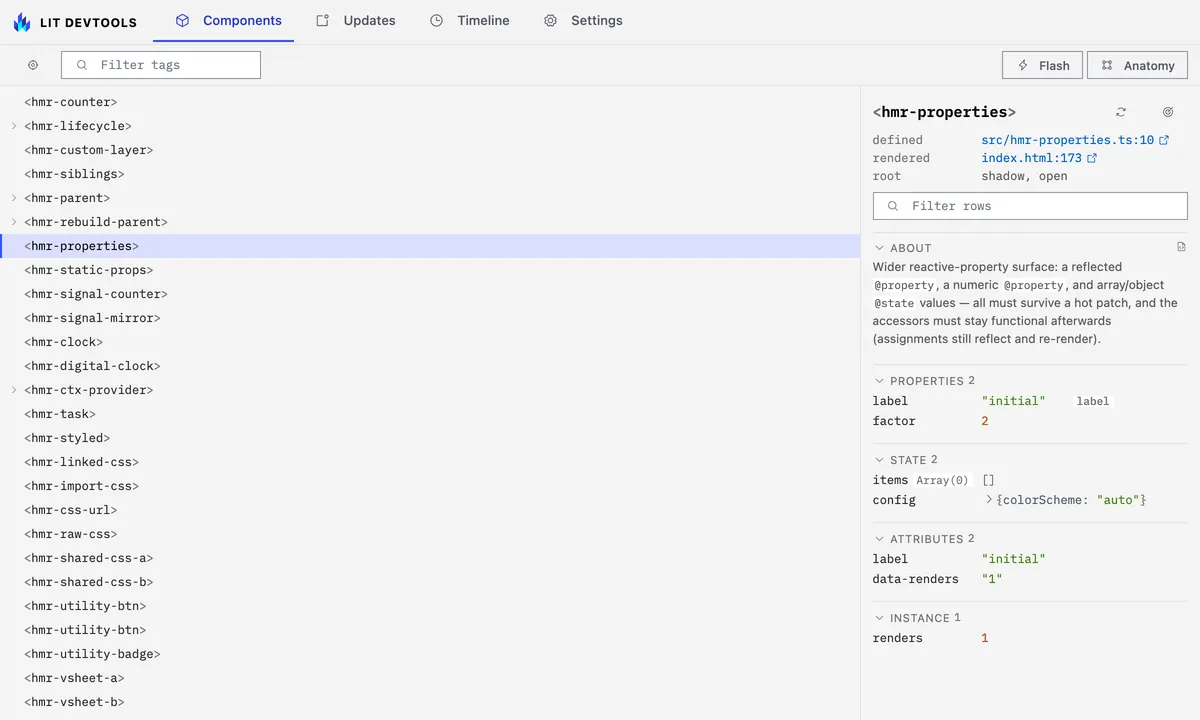Viewport: 1200px width, 720px height.
Task: Switch to the Components tab
Action: [228, 21]
